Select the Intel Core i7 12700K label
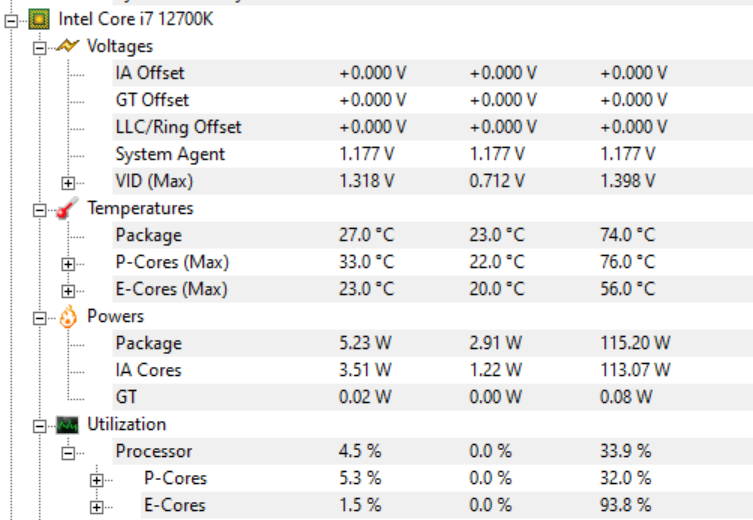The width and height of the screenshot is (753, 520). [x=136, y=19]
